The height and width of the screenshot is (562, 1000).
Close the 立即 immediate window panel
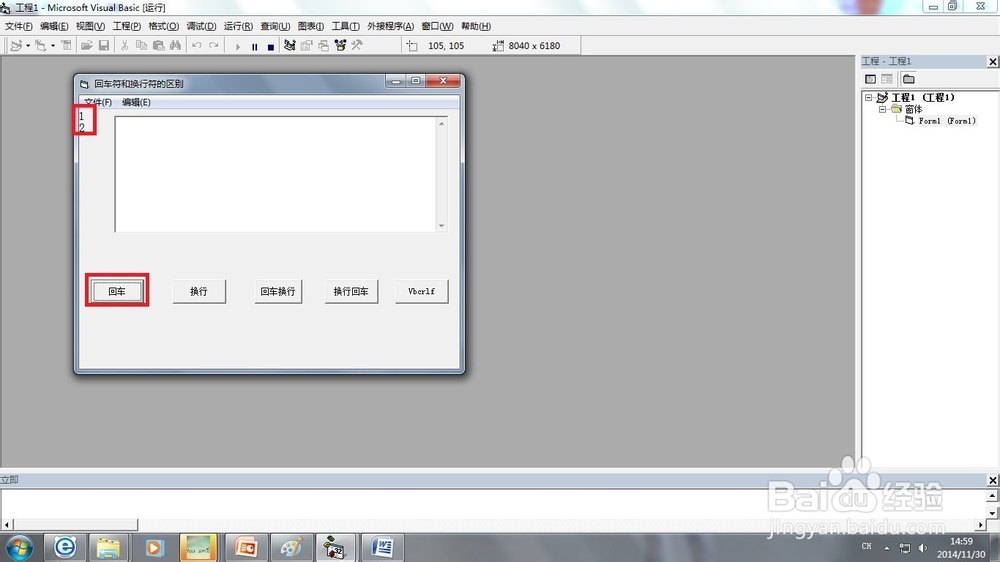[x=992, y=480]
